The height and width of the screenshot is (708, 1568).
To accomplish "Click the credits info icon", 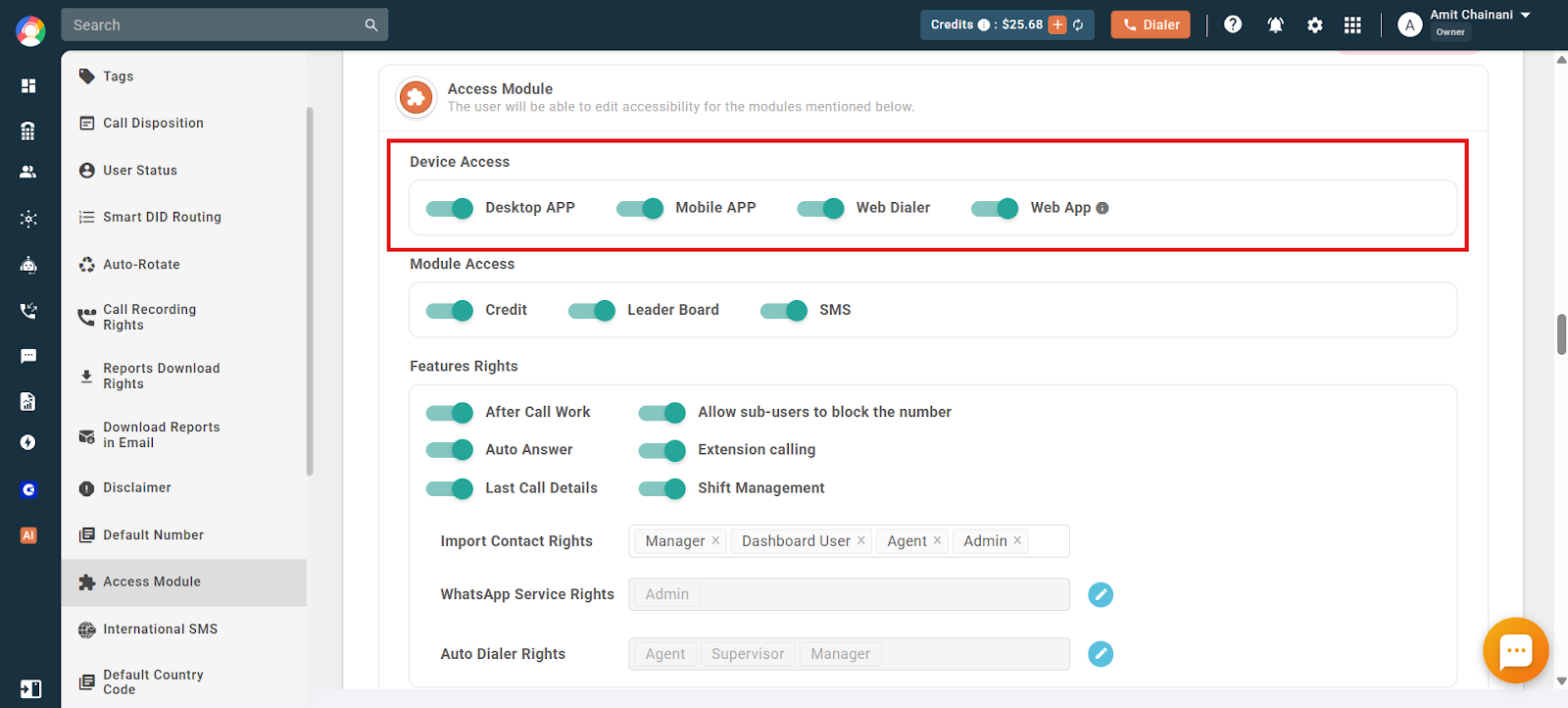I will (984, 25).
